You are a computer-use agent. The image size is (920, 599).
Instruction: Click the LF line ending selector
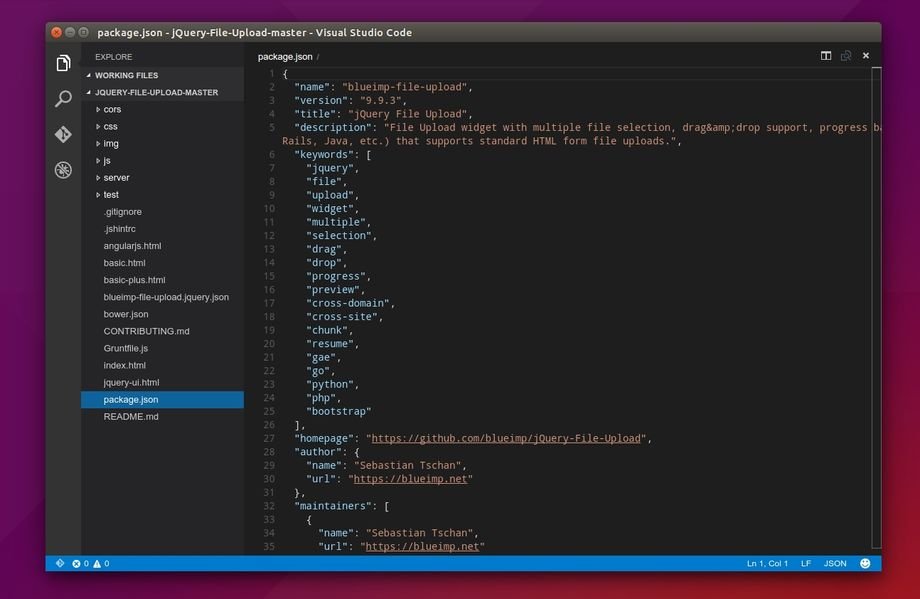(806, 564)
